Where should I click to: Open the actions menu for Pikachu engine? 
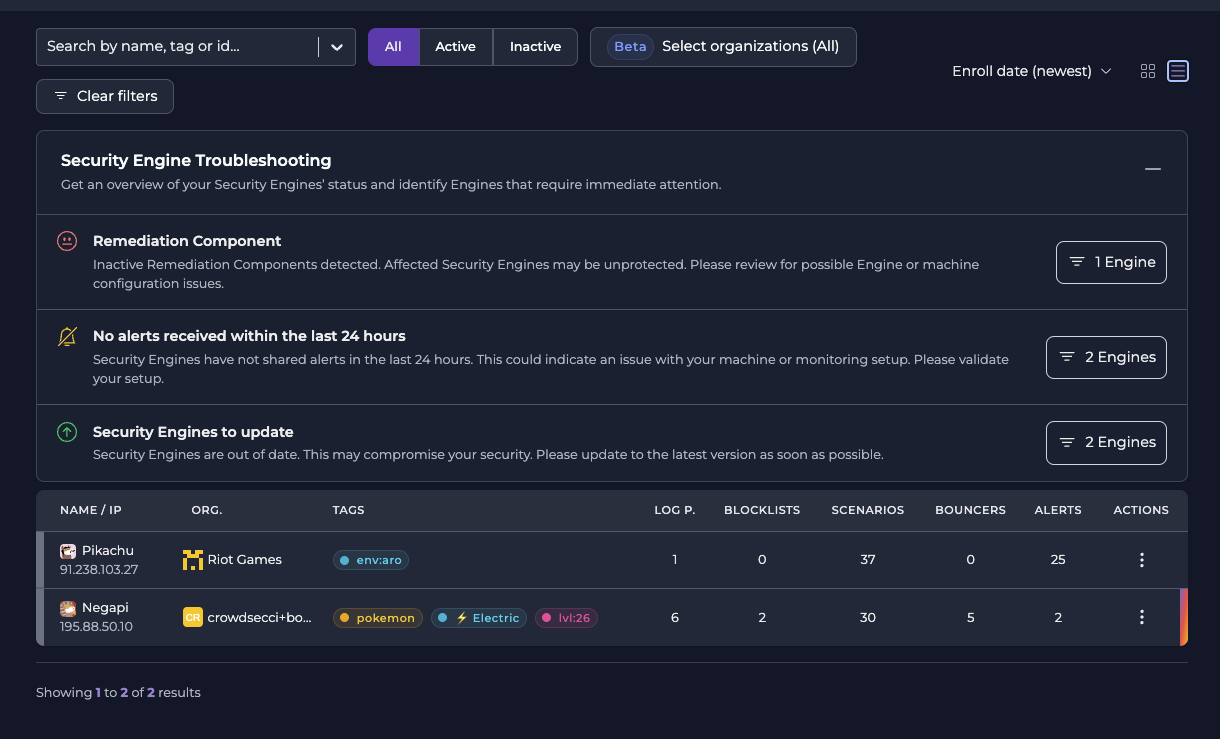point(1141,560)
